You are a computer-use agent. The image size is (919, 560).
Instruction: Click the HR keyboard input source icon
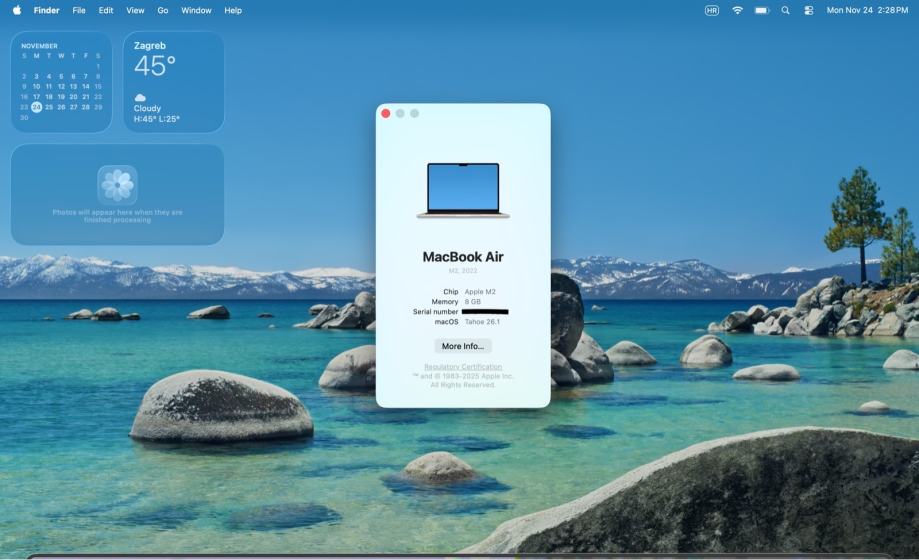pyautogui.click(x=712, y=10)
